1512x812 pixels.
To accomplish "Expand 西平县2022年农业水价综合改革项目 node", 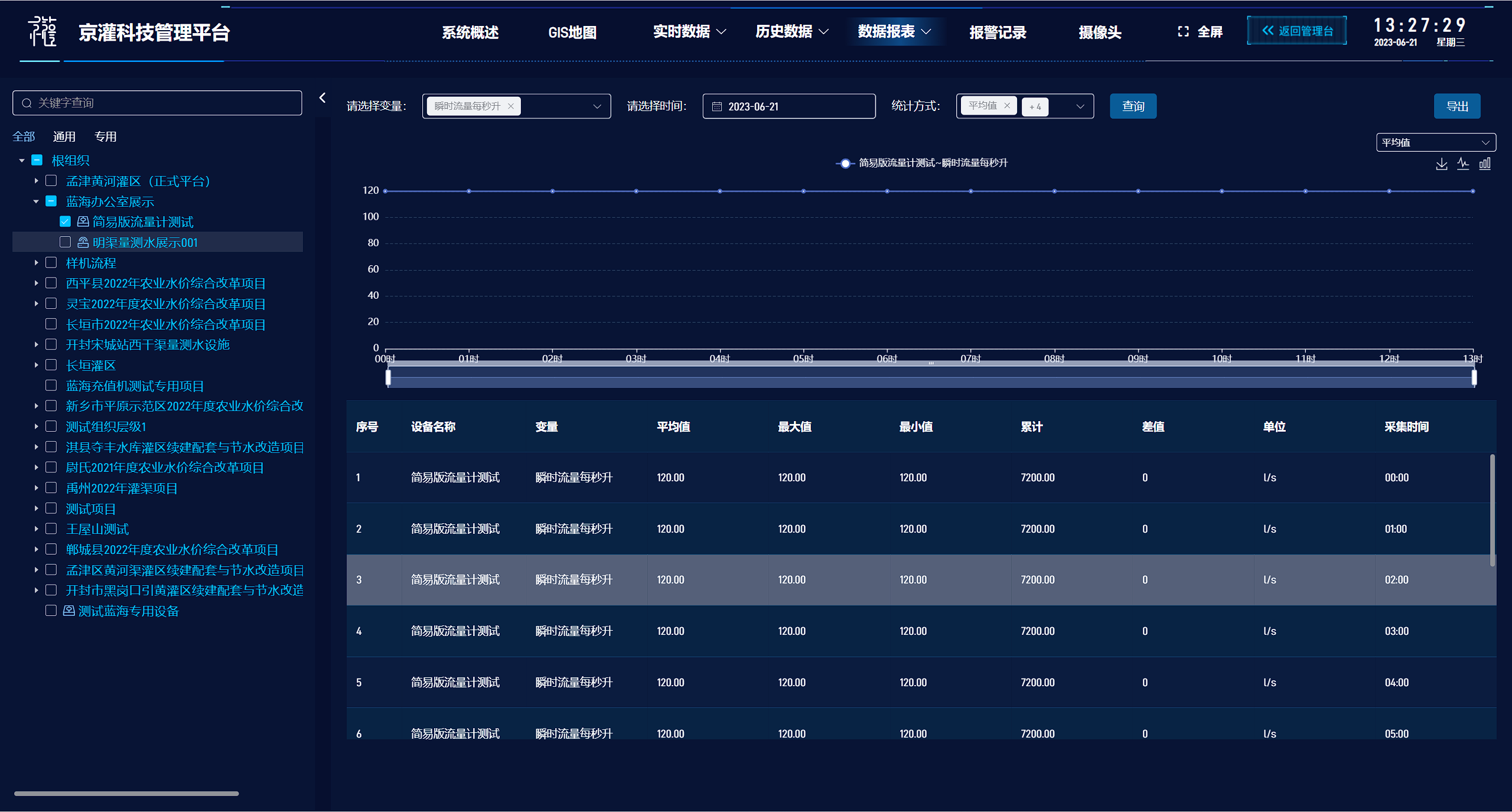I will click(x=36, y=283).
